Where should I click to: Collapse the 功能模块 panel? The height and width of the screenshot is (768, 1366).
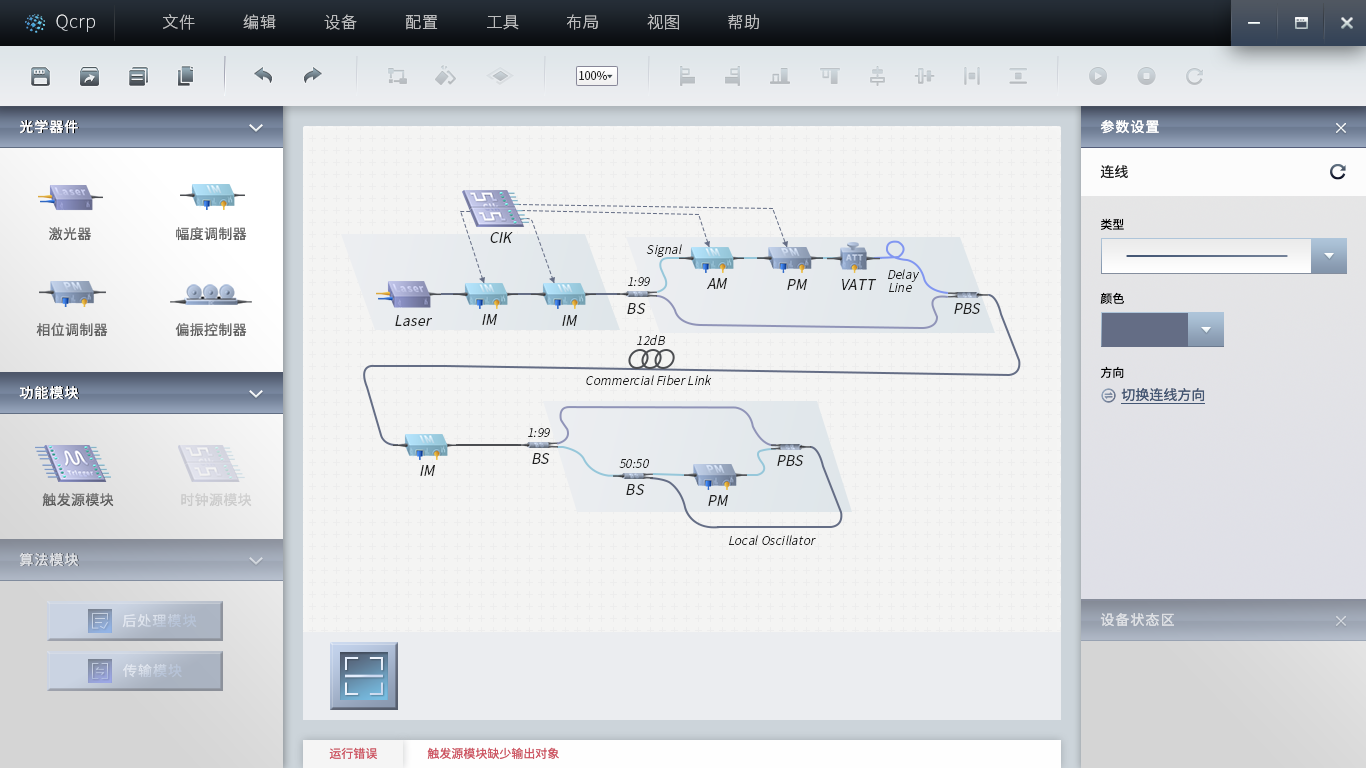[256, 393]
